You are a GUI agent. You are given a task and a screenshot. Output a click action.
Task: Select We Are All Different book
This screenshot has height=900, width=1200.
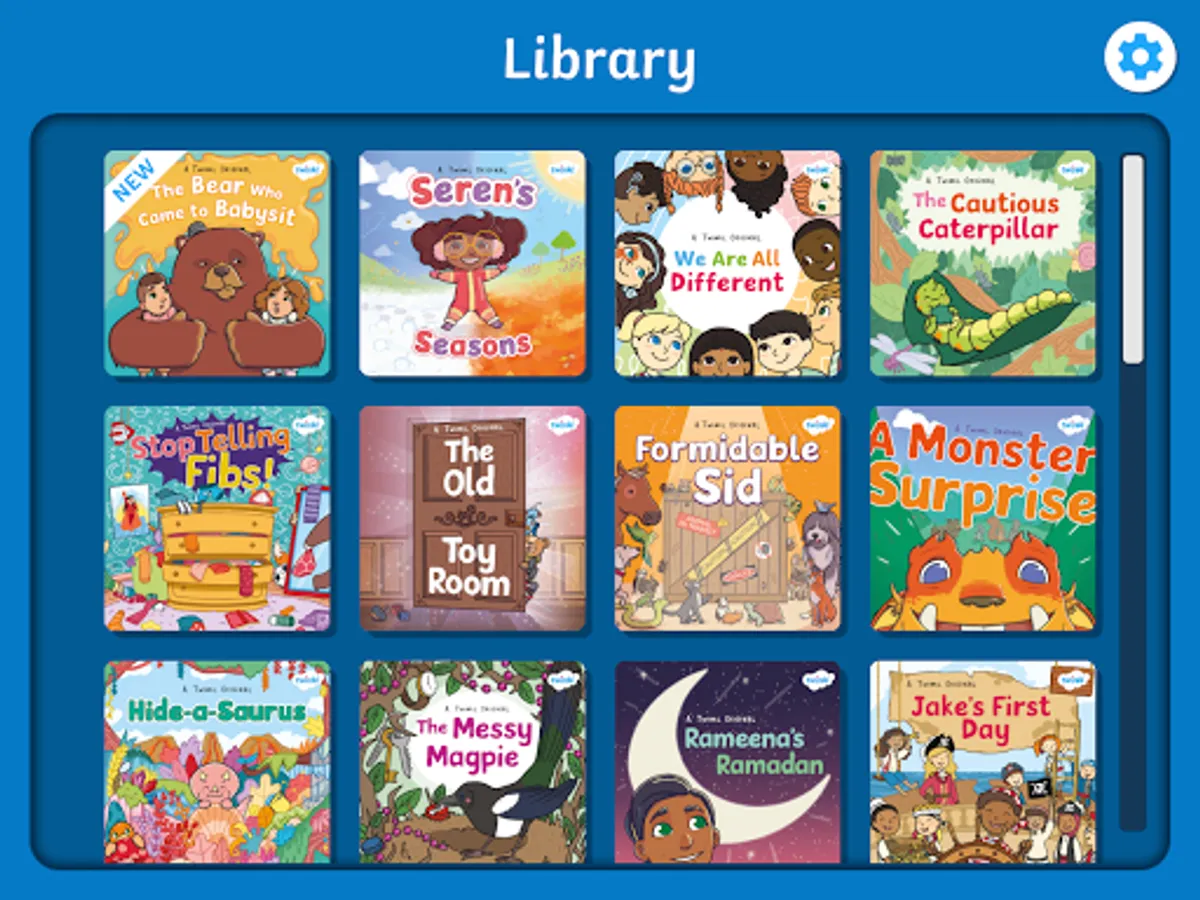click(x=727, y=264)
